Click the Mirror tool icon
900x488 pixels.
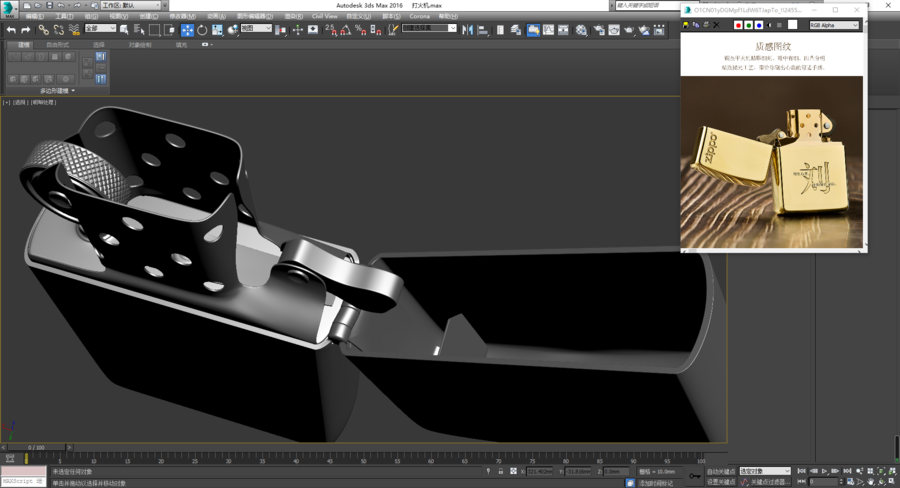click(x=467, y=30)
